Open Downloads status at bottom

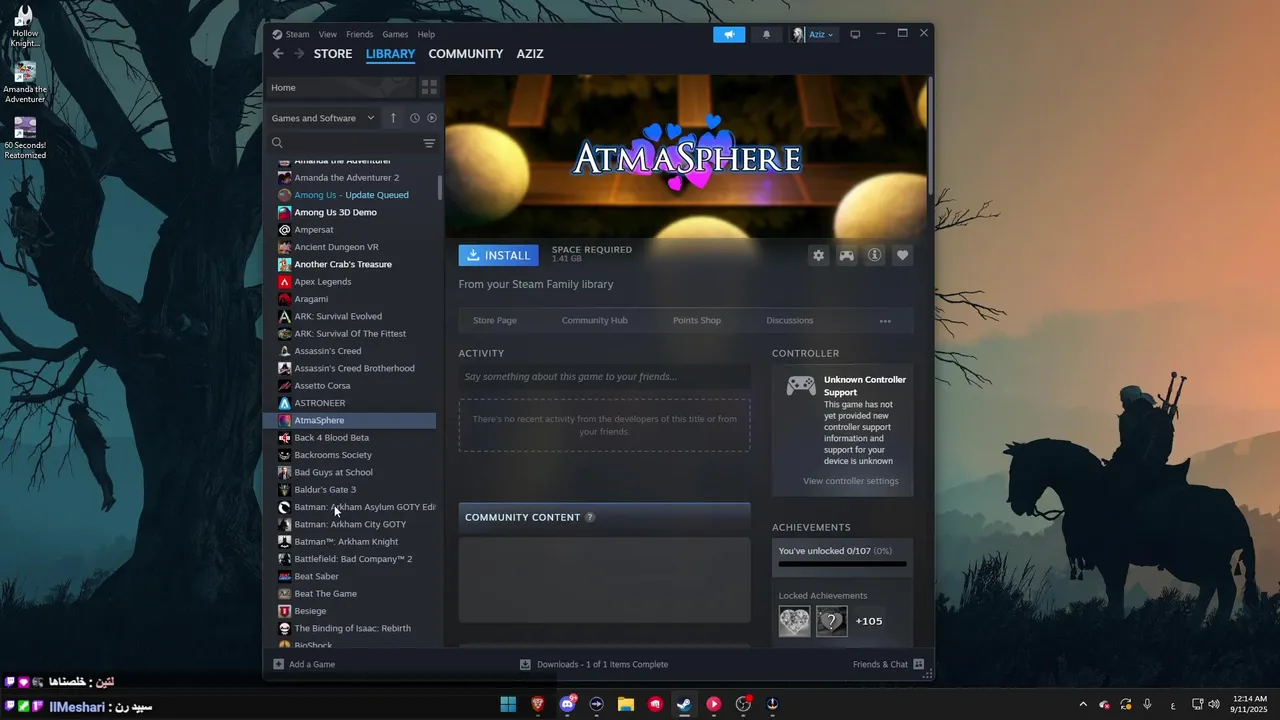tap(594, 664)
